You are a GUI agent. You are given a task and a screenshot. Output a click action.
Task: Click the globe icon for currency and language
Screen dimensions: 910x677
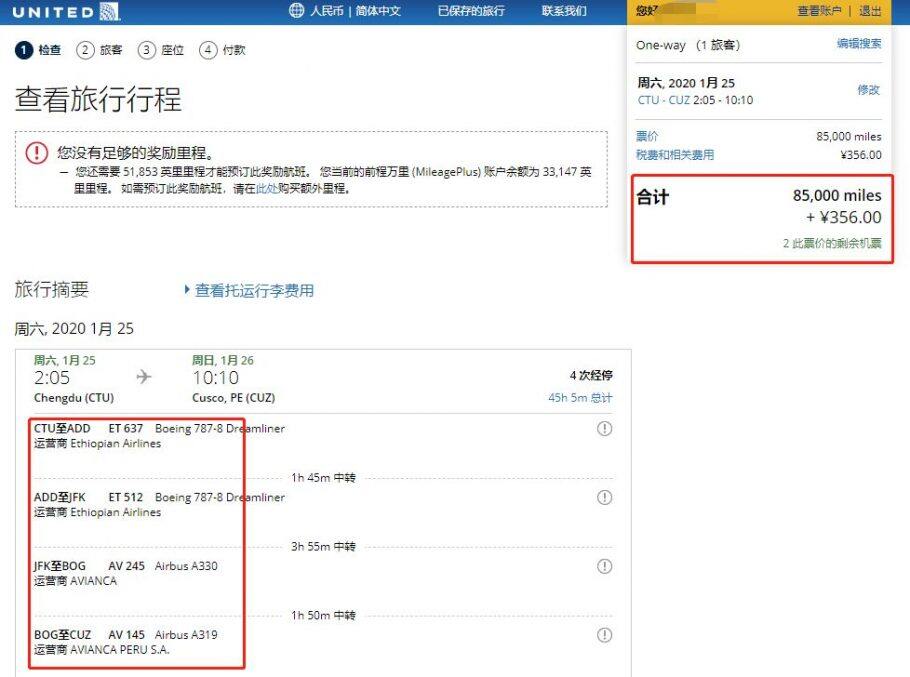[297, 10]
